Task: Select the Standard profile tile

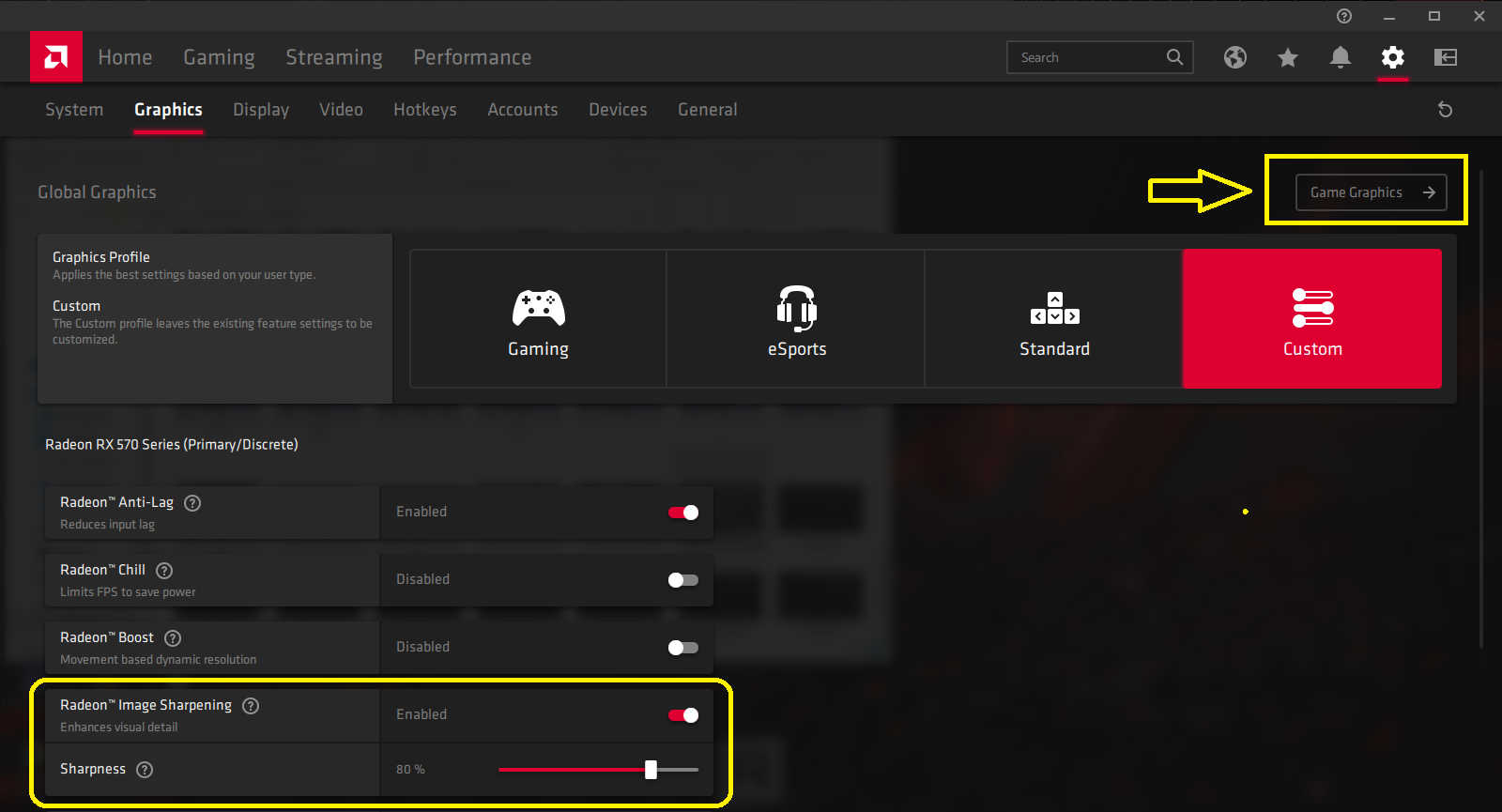Action: [1054, 318]
